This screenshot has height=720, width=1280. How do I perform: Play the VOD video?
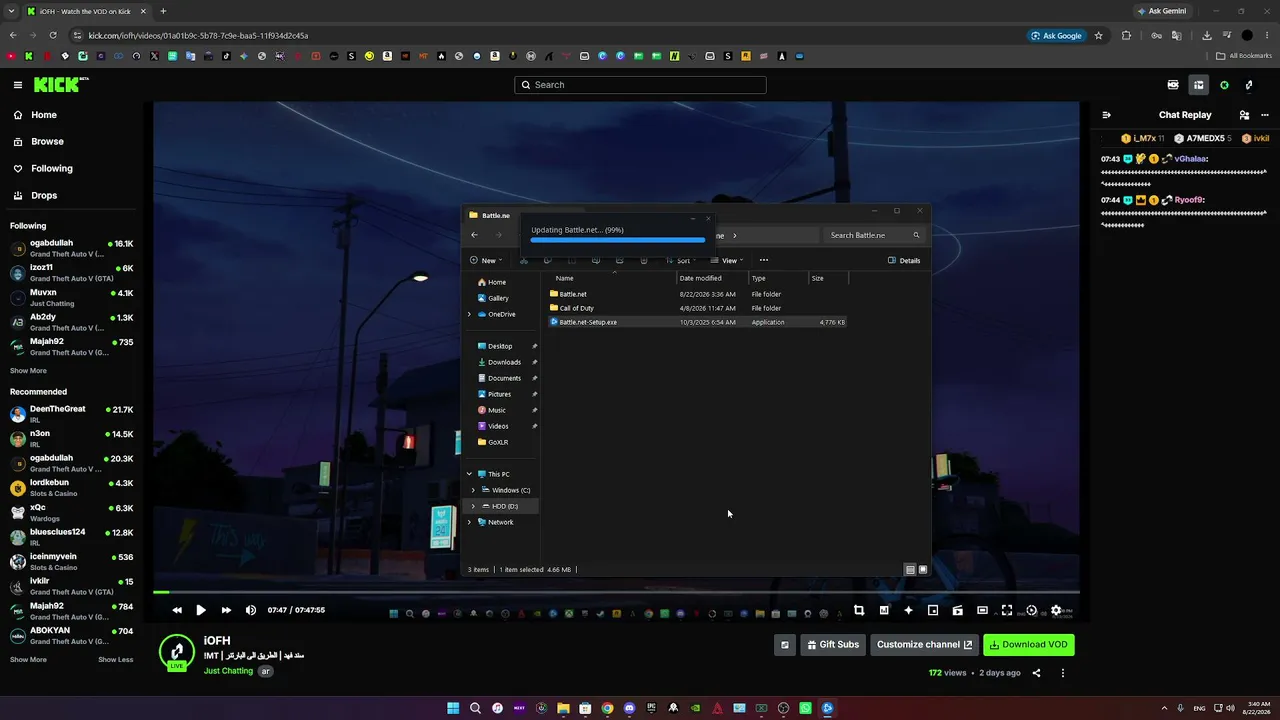click(201, 610)
